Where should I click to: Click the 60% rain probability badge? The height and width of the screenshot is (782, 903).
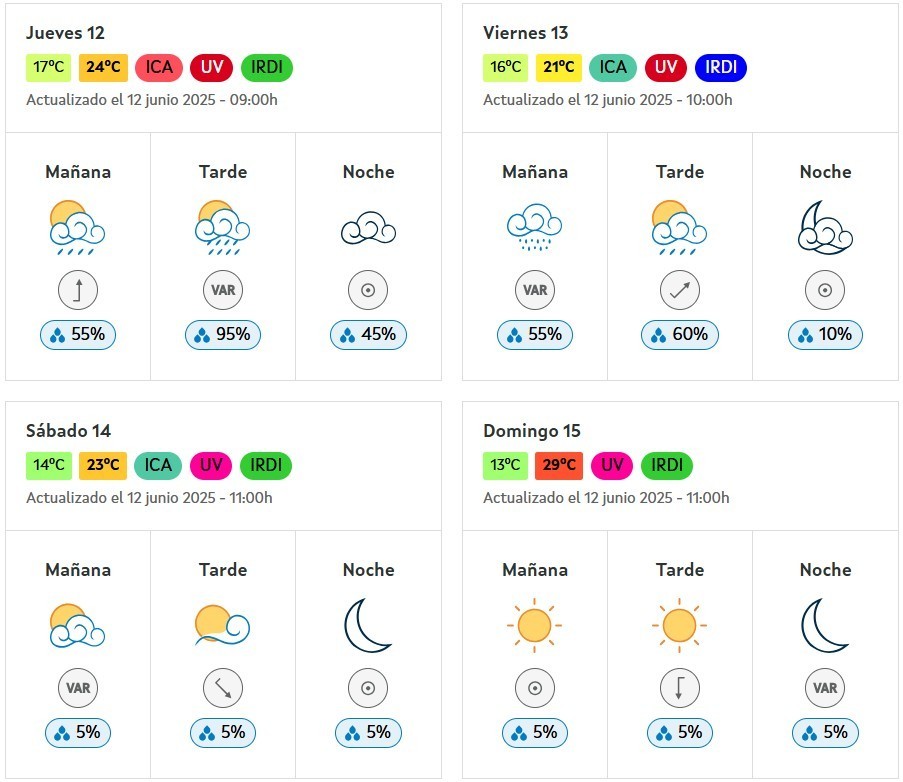click(680, 335)
